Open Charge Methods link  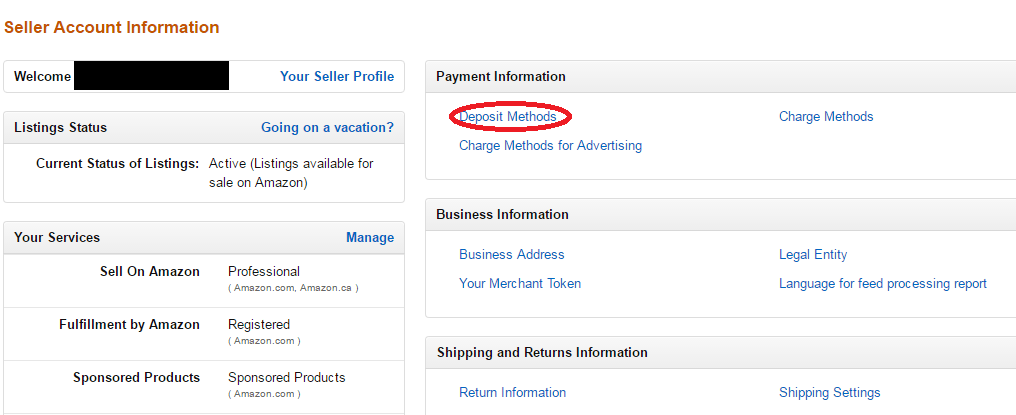pyautogui.click(x=826, y=117)
